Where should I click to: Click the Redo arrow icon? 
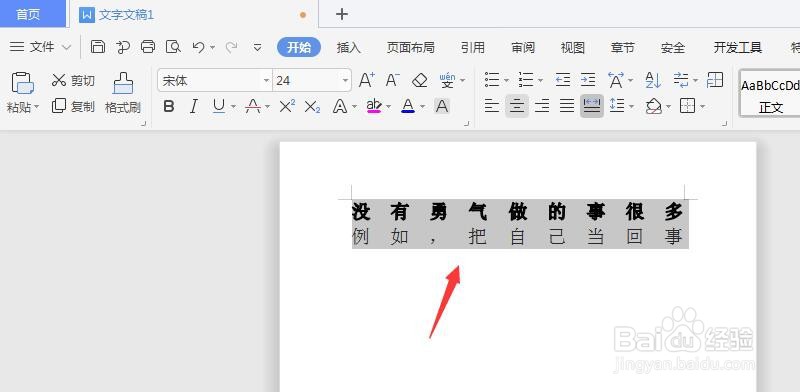coord(231,47)
